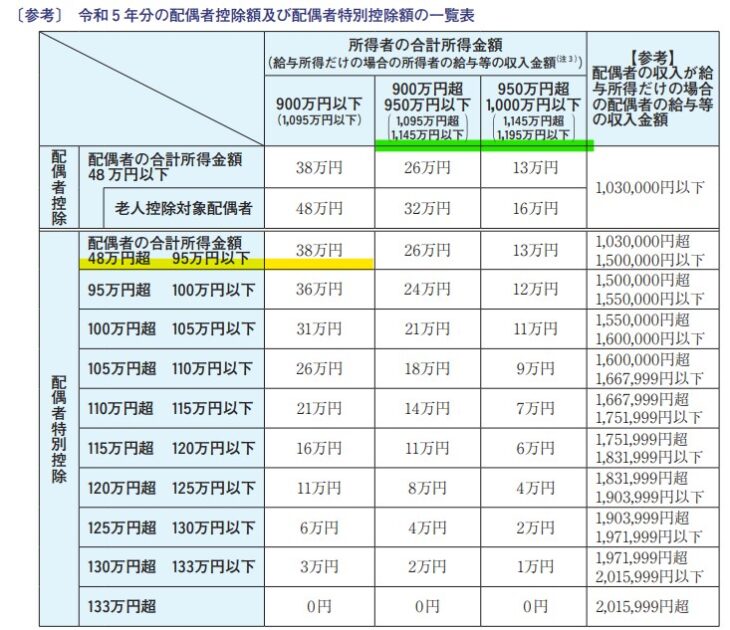
Task: Click reference range 1,550,000円超 1,600,000円以下
Action: pyautogui.click(x=650, y=329)
